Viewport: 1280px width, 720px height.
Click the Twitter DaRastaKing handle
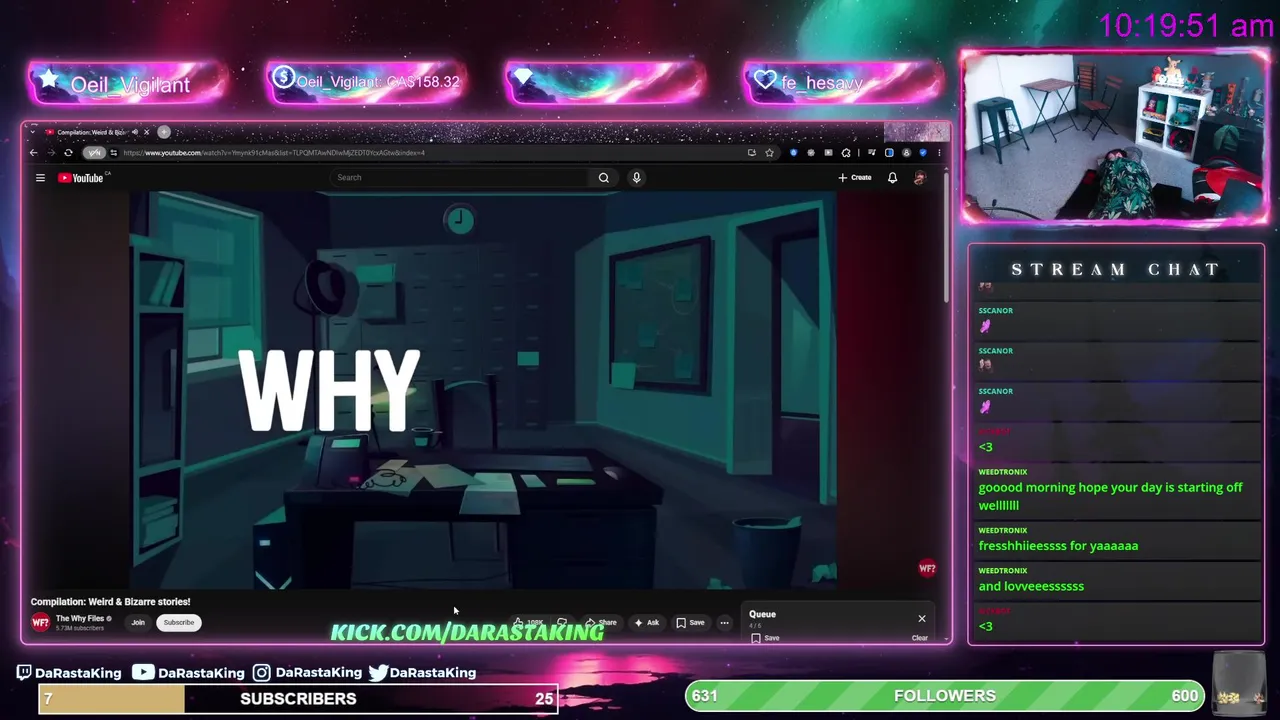point(422,672)
